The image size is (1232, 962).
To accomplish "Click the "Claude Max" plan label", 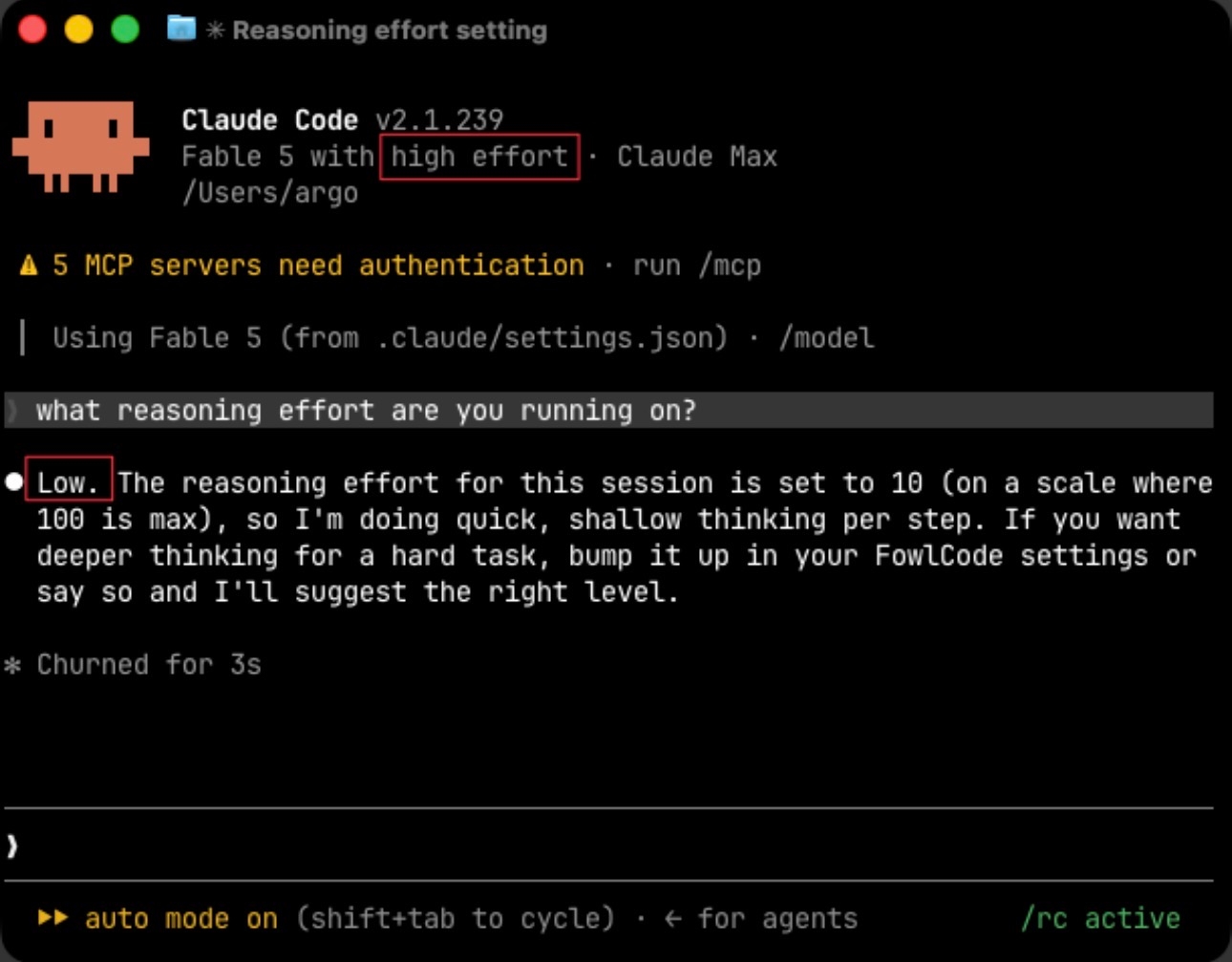I will click(697, 156).
